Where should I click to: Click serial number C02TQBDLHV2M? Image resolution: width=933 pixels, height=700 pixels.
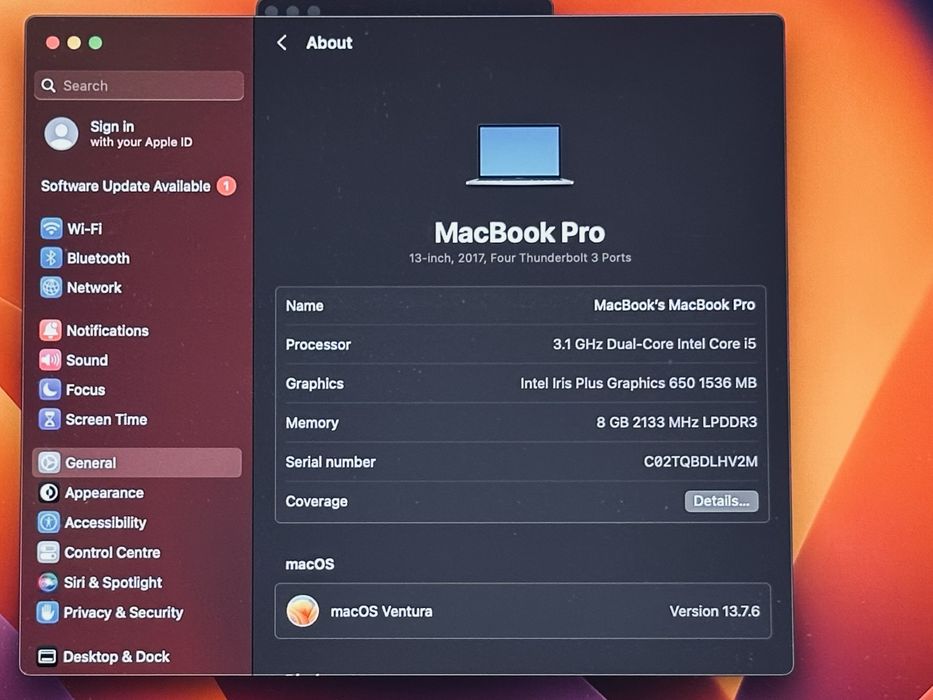700,462
